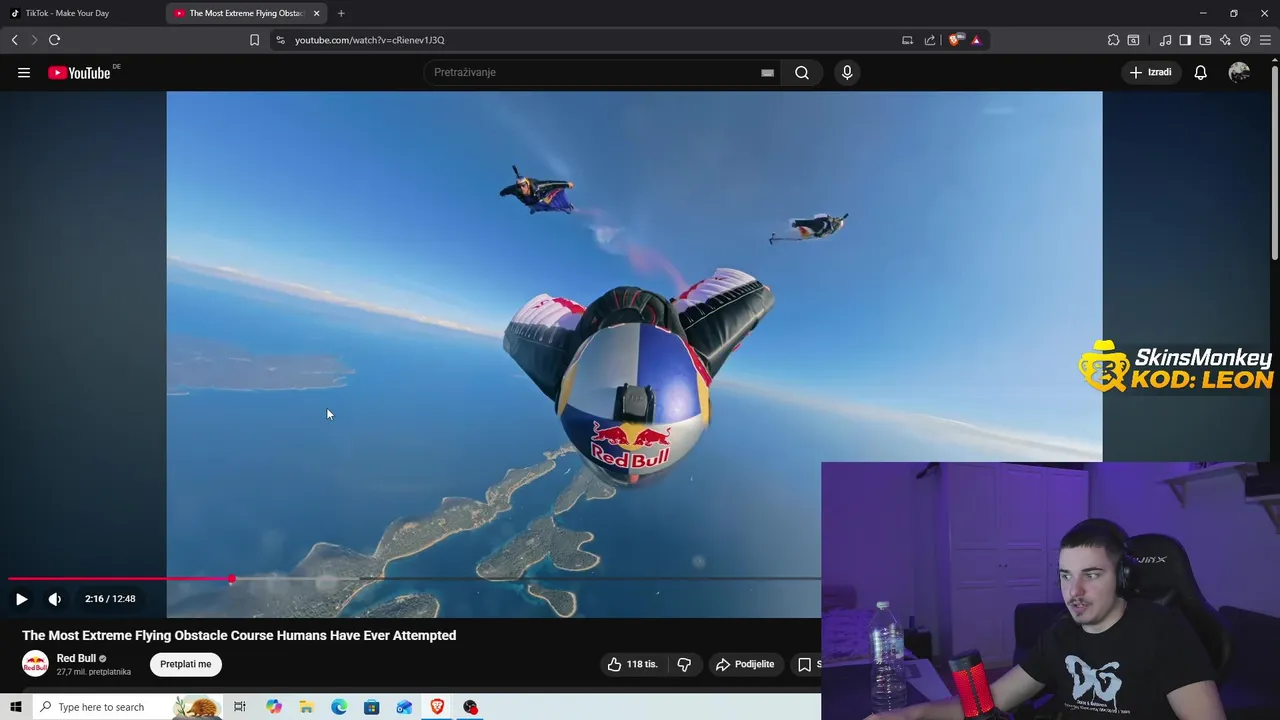Open Brave Wallet icon
1280x720 pixels.
pos(1205,40)
